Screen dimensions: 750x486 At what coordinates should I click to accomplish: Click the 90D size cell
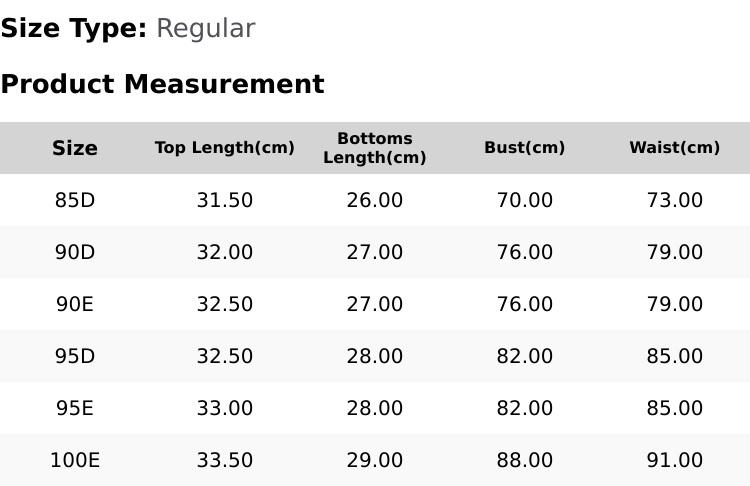75,252
